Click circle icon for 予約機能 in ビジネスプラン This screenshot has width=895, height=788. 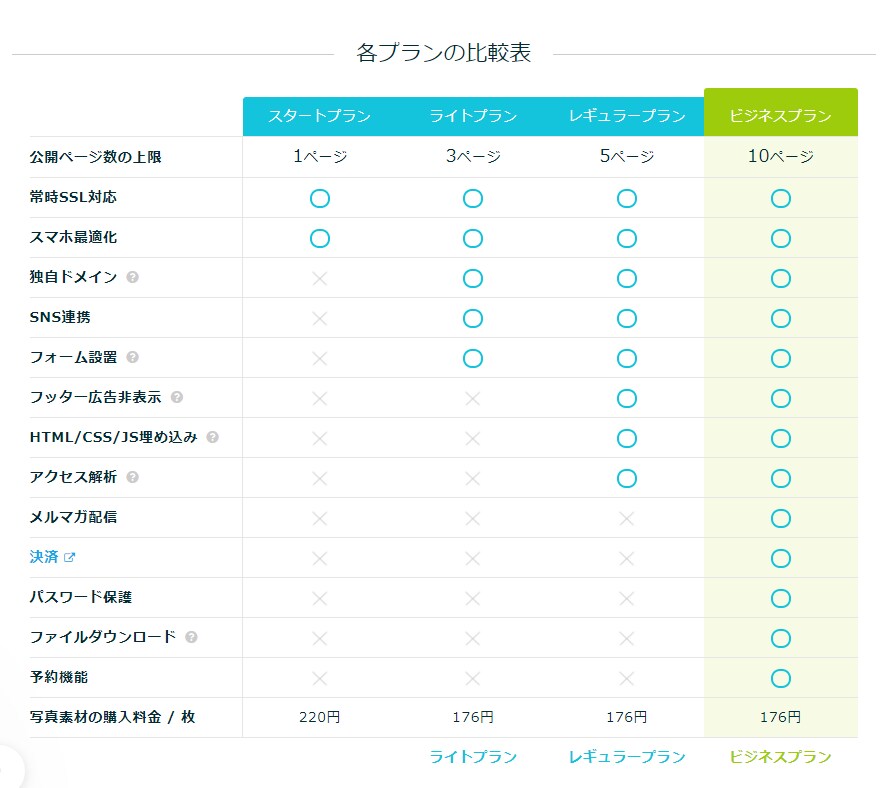pos(781,678)
